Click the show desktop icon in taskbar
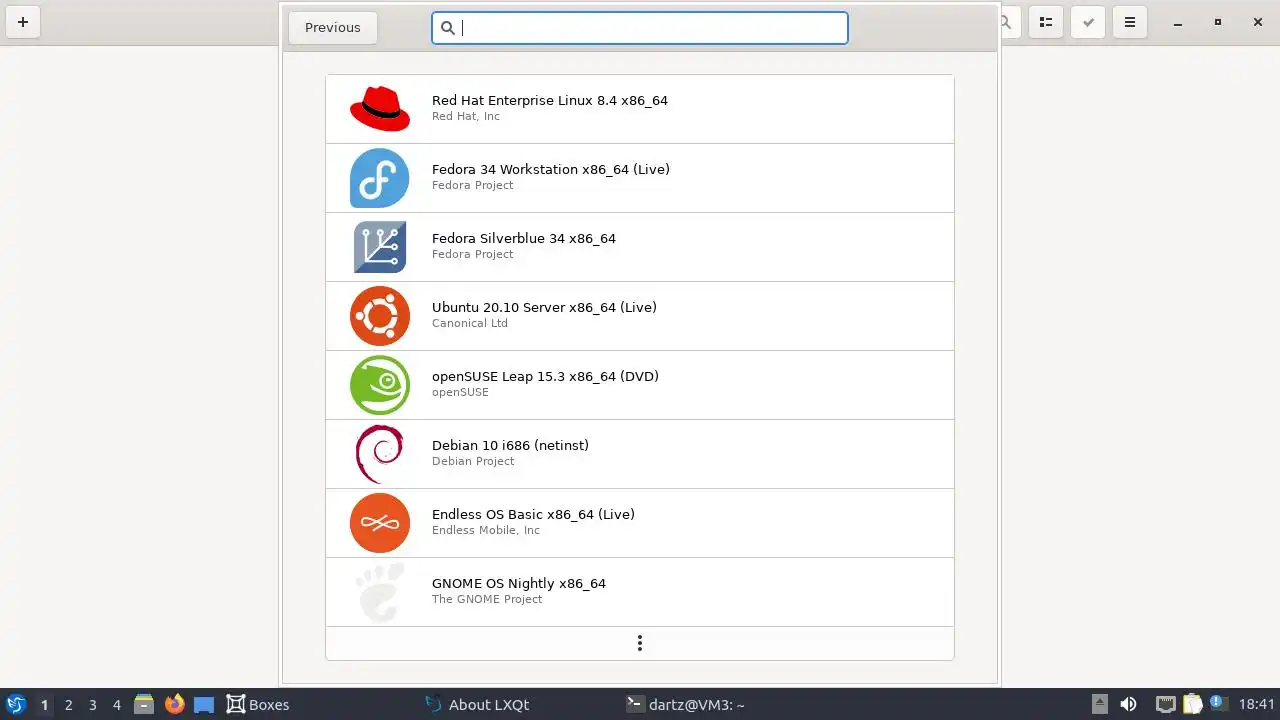 coord(204,704)
